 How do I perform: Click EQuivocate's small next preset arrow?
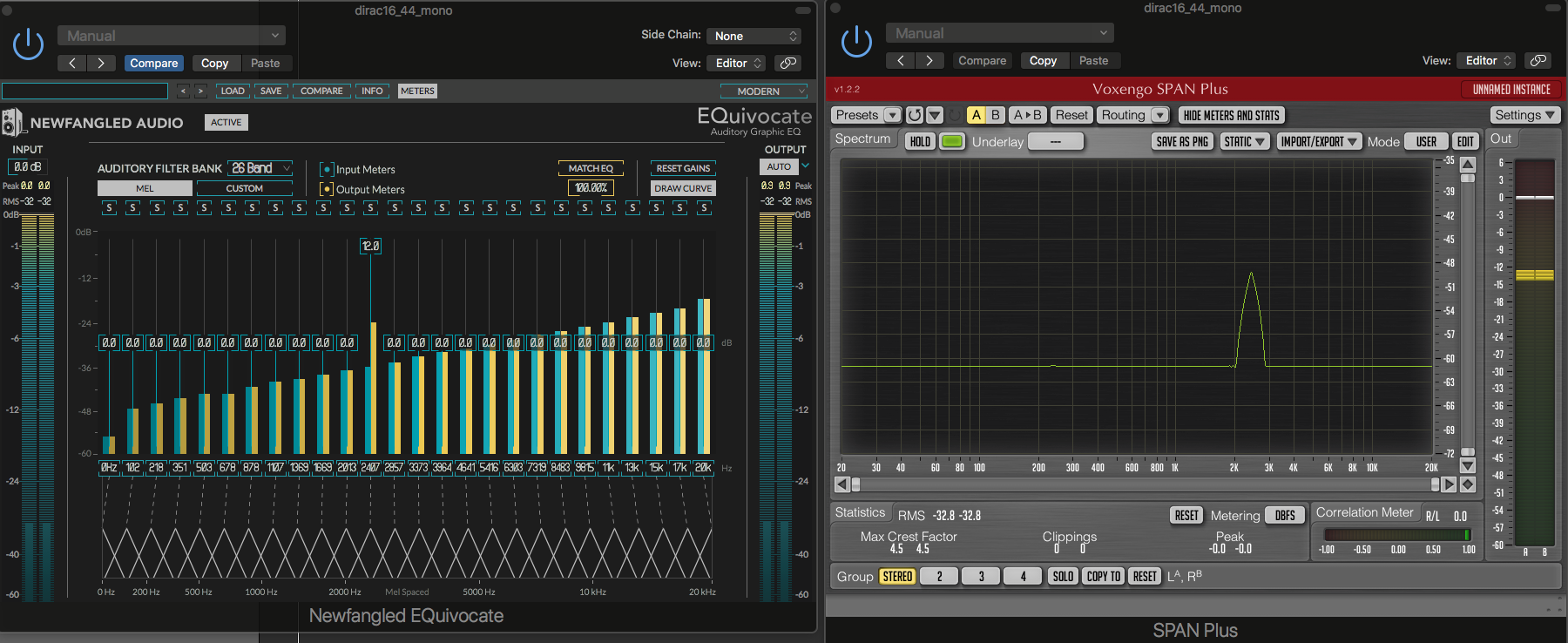tap(200, 91)
